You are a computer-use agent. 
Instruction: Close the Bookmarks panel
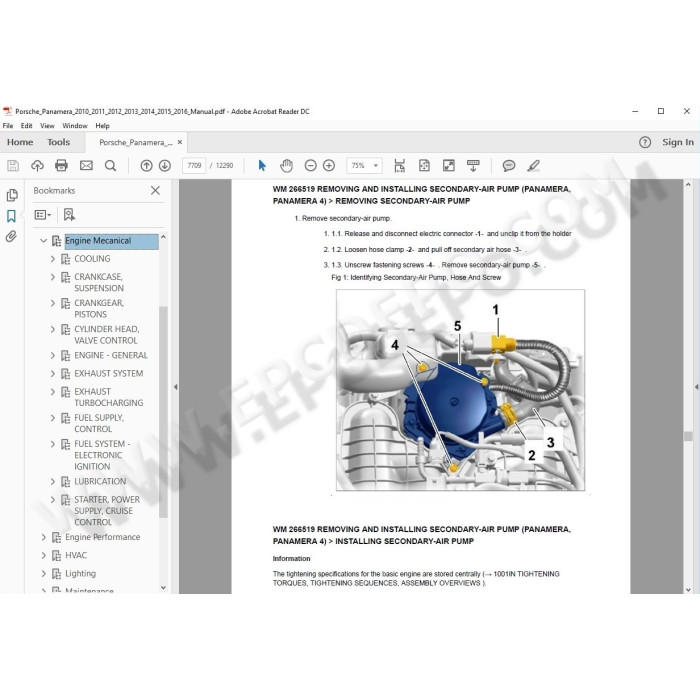[x=155, y=191]
